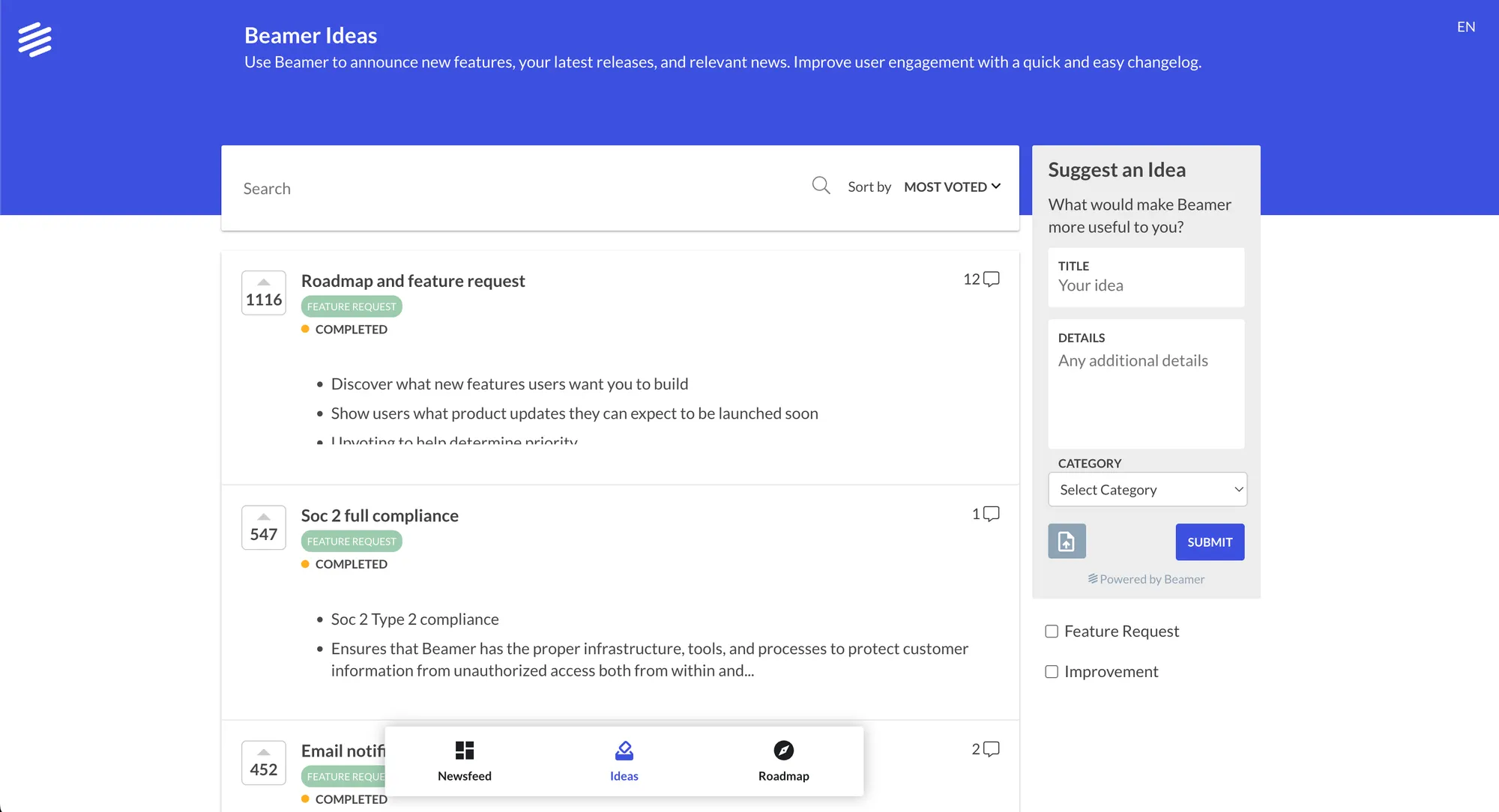Click the Roadmap compass icon
The height and width of the screenshot is (812, 1499).
pos(783,750)
